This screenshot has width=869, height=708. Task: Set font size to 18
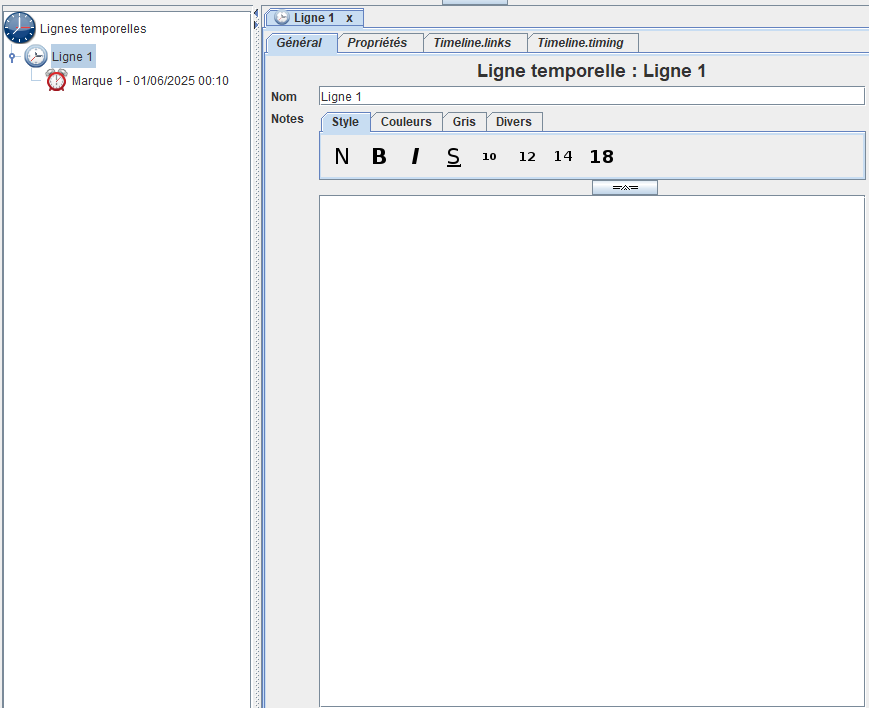coord(601,156)
